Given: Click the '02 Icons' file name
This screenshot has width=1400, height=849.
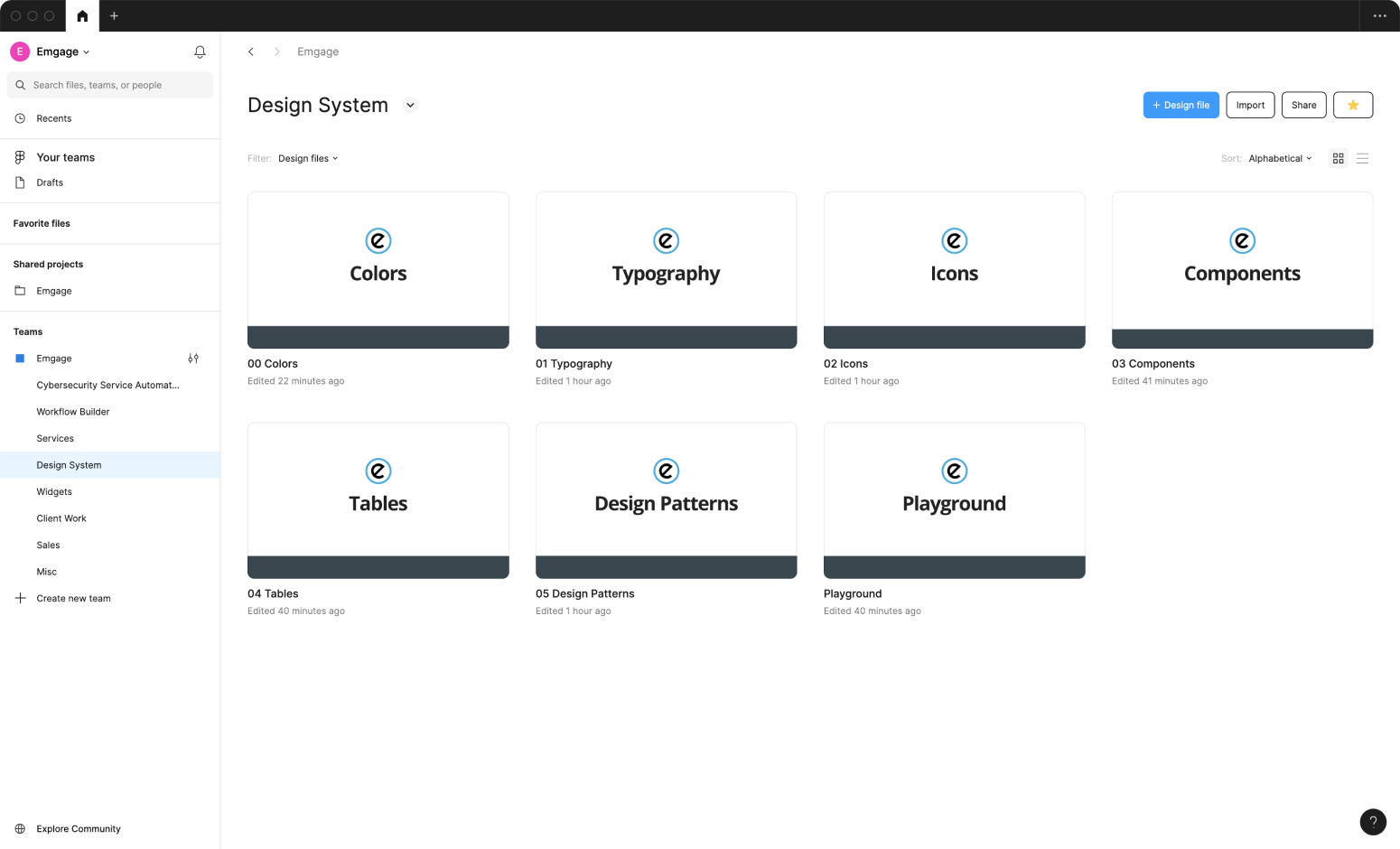Looking at the screenshot, I should [x=845, y=364].
